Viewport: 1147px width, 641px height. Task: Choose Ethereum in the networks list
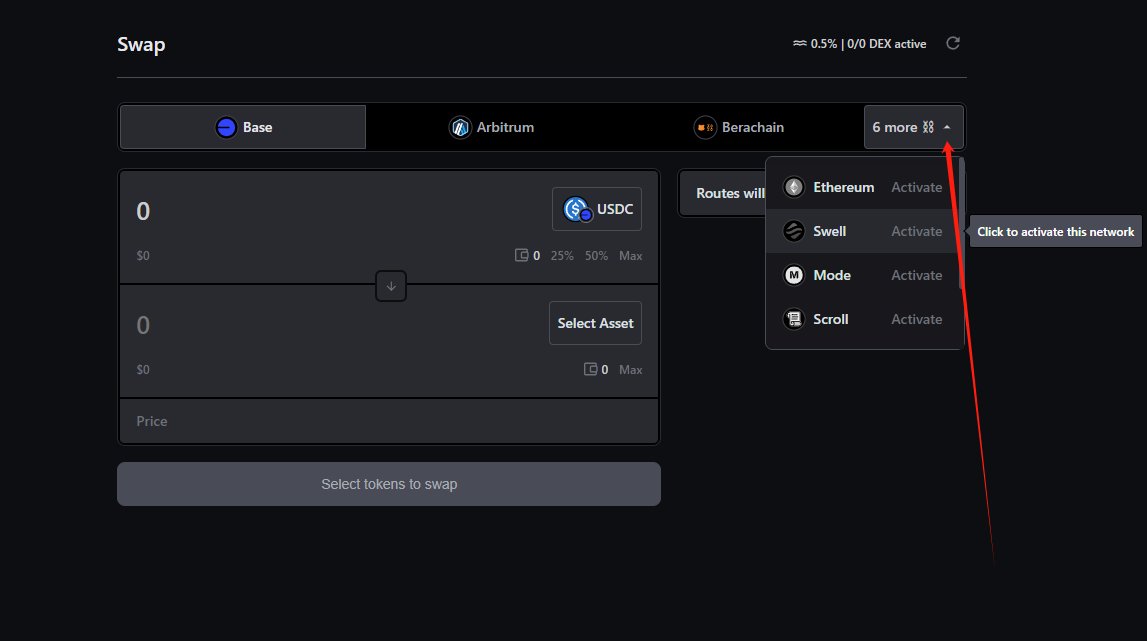[x=862, y=187]
